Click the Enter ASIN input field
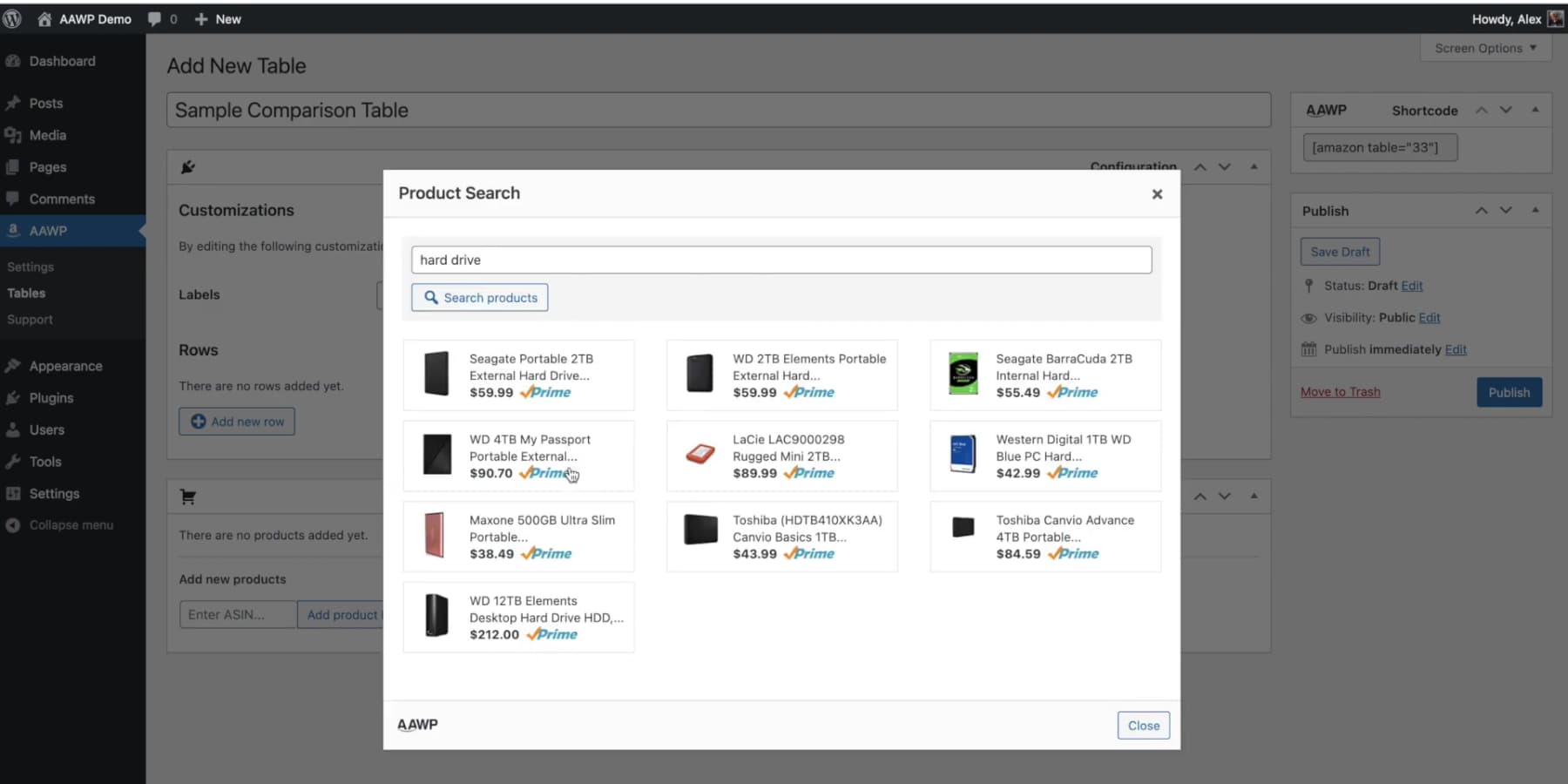 (236, 614)
